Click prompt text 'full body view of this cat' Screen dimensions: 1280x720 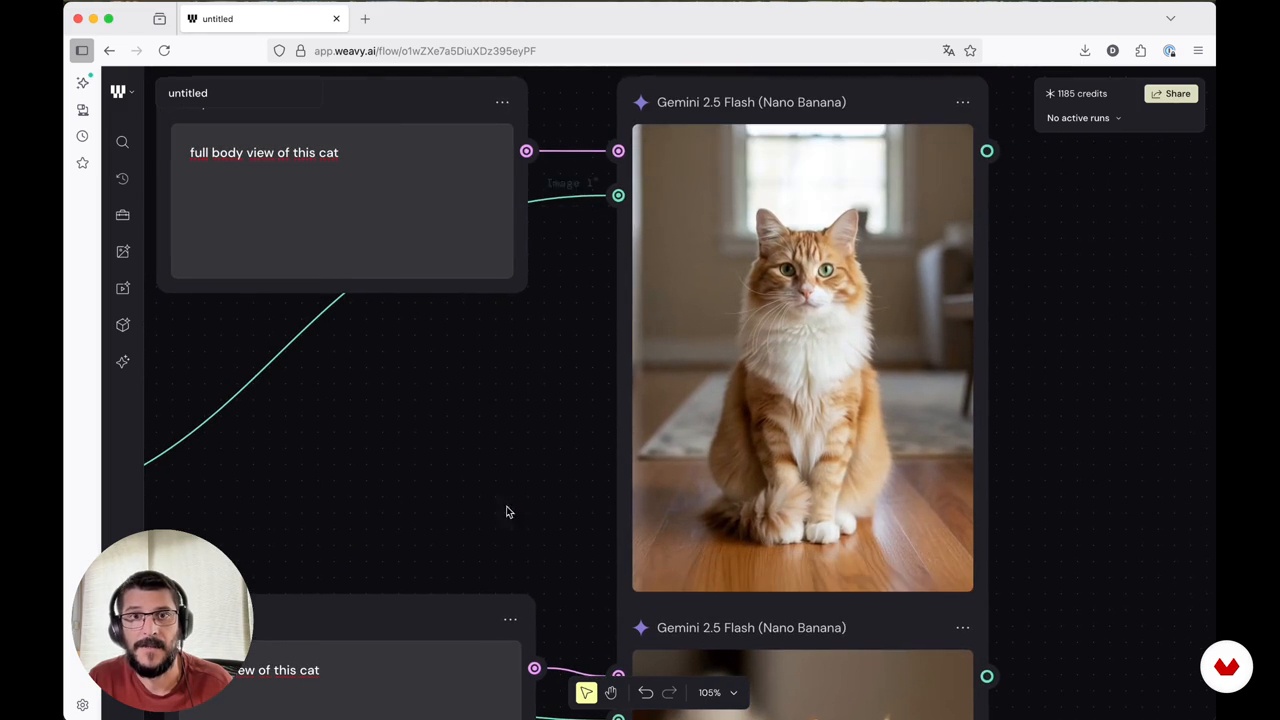(x=264, y=153)
